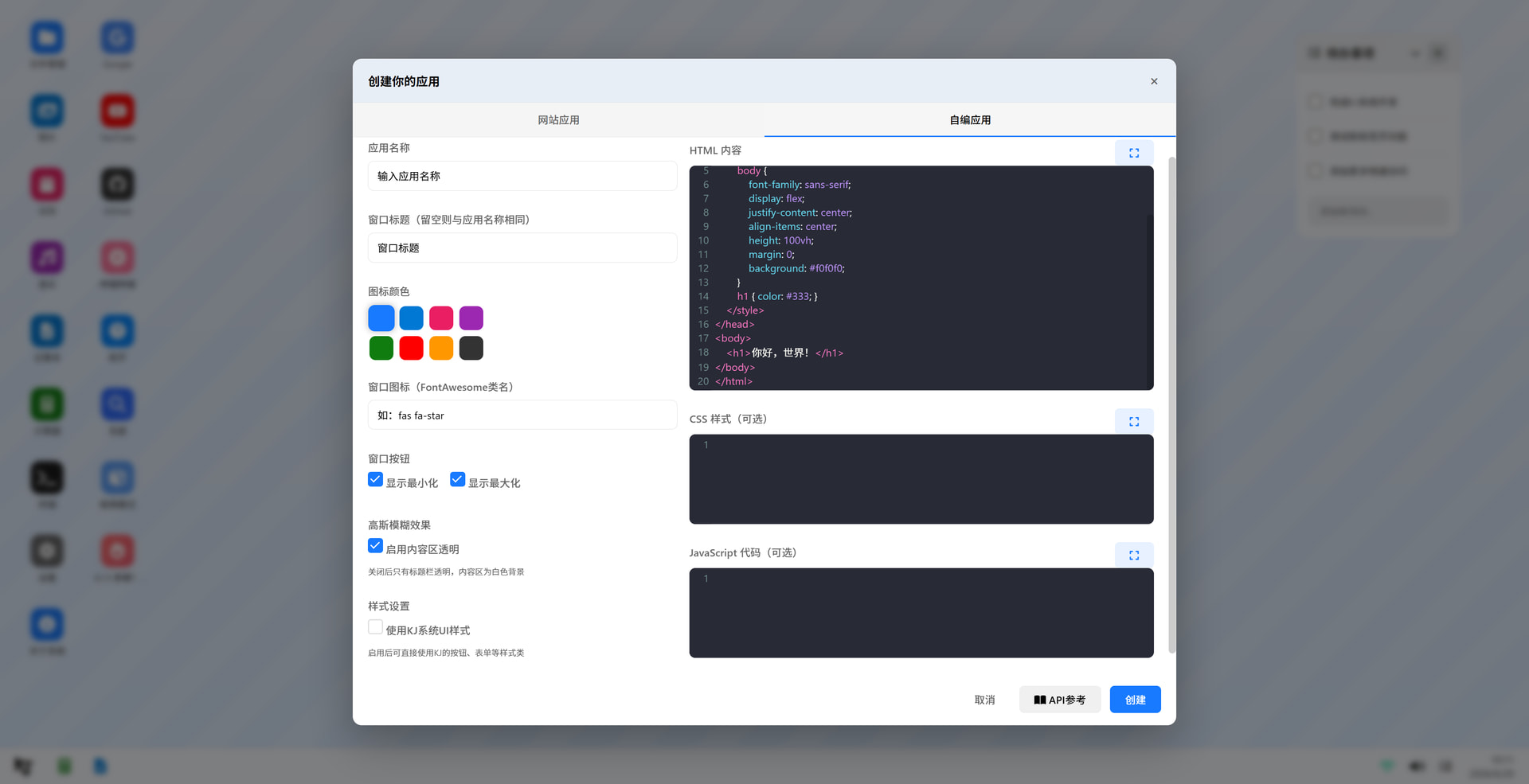Uncheck 显示最大化 checkbox

(x=457, y=479)
